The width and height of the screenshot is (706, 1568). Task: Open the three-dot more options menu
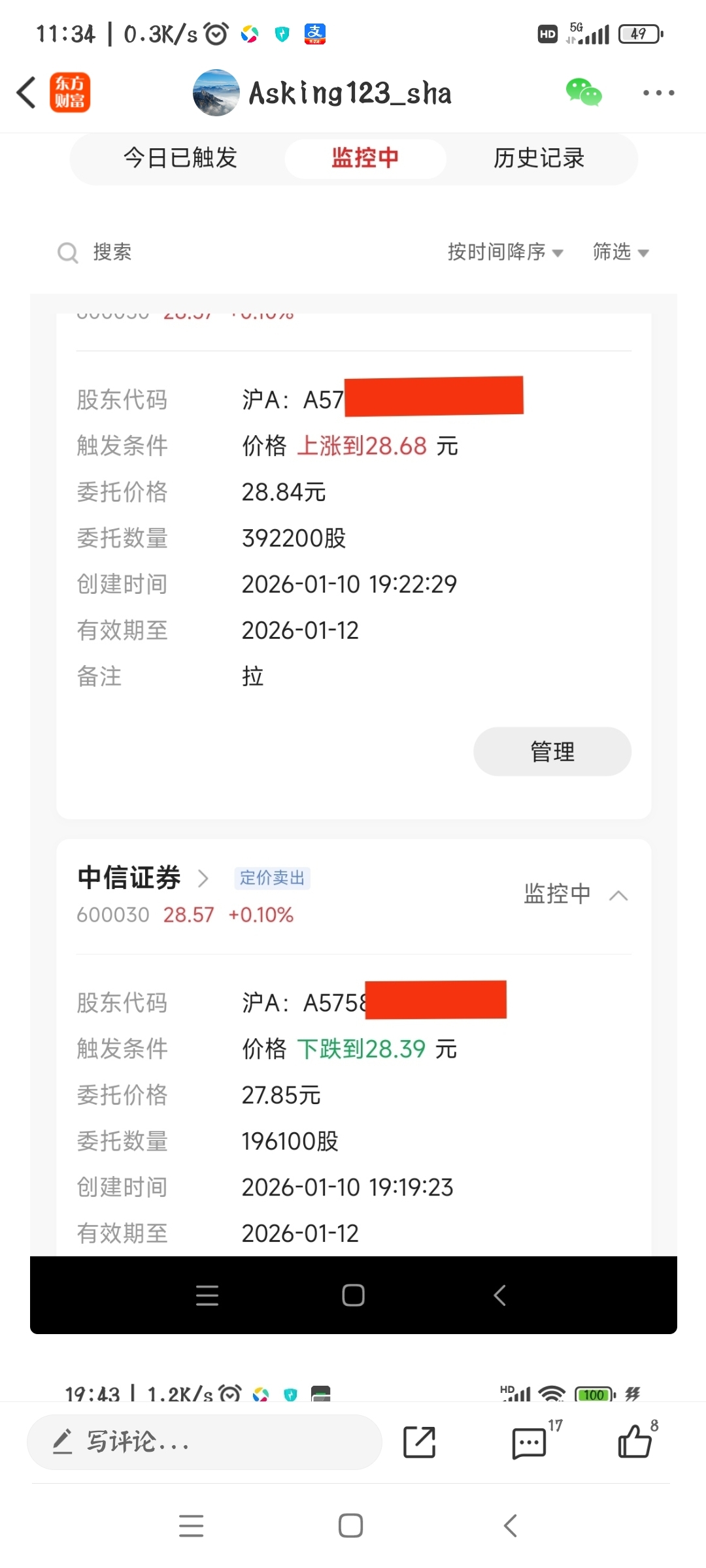(x=658, y=93)
